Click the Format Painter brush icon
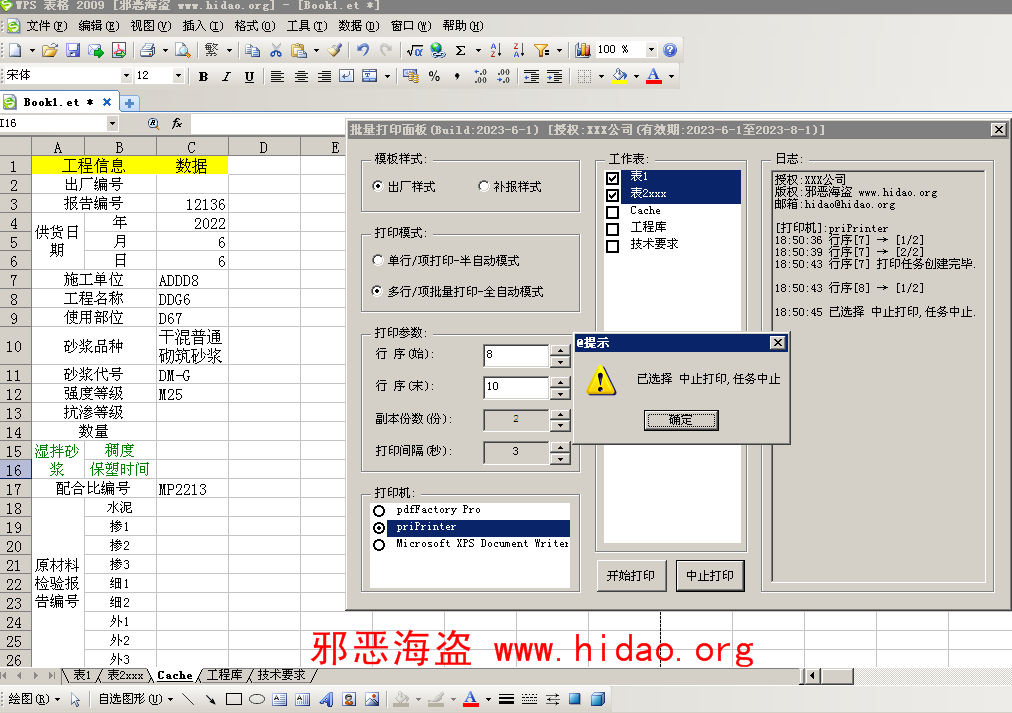1012x713 pixels. click(335, 50)
